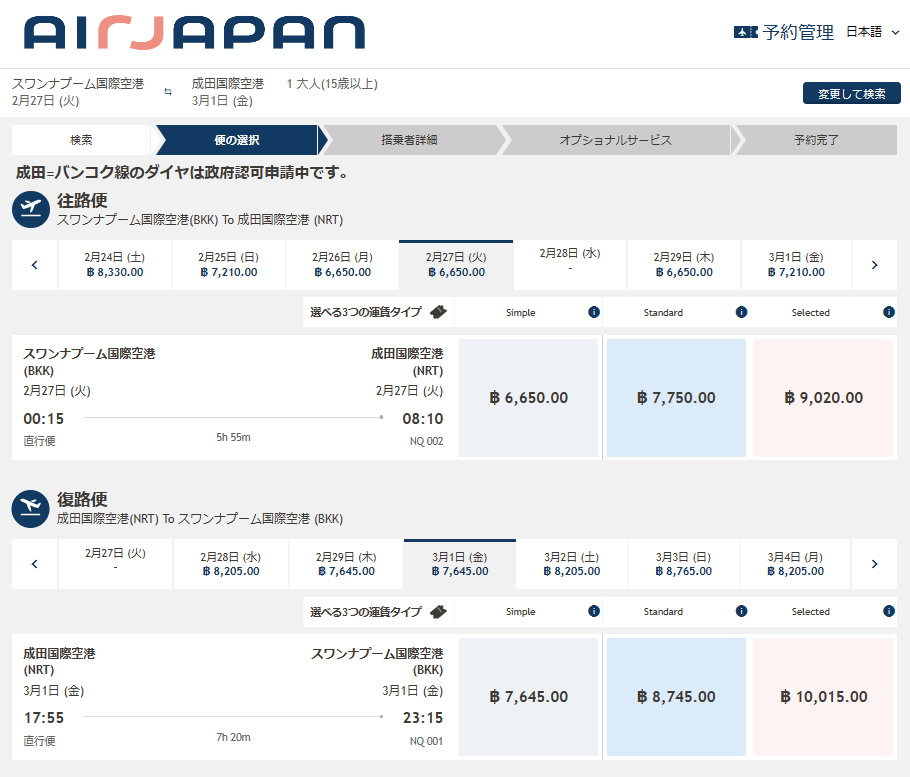Click flight number NQ 001
The height and width of the screenshot is (777, 910).
[427, 741]
